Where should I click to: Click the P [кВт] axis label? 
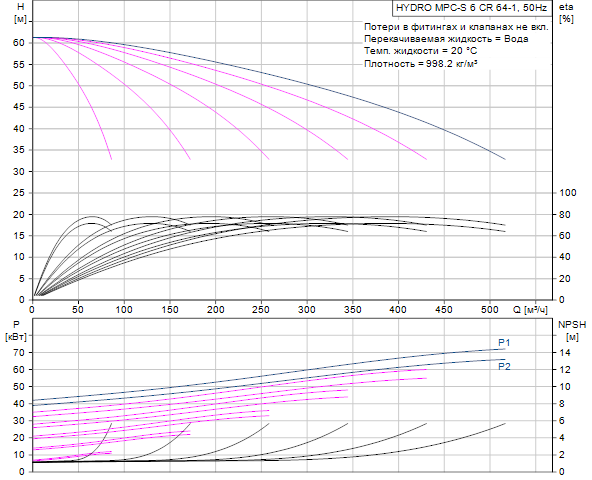coord(16,330)
